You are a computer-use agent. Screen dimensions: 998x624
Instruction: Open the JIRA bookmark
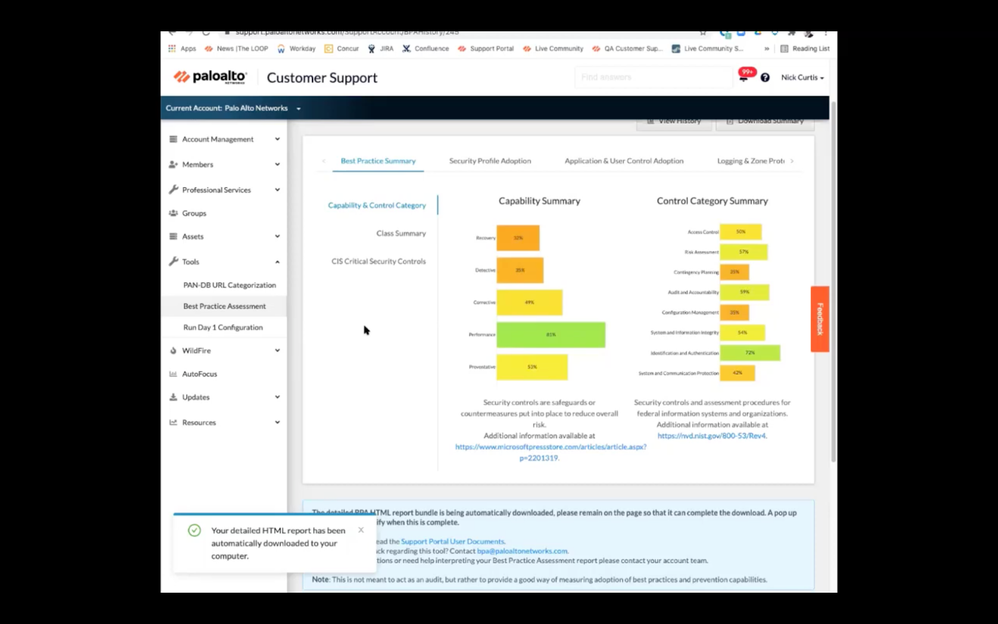coord(381,48)
